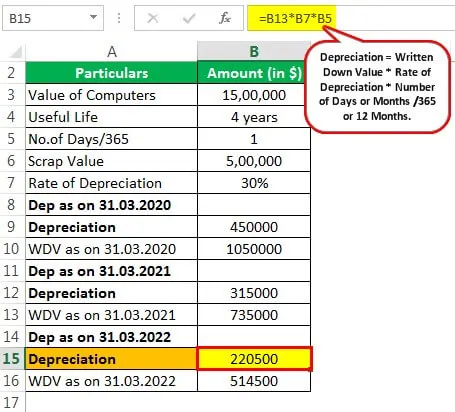This screenshot has width=455, height=412.
Task: Select the Depreciation label in row 12
Action: pyautogui.click(x=111, y=293)
